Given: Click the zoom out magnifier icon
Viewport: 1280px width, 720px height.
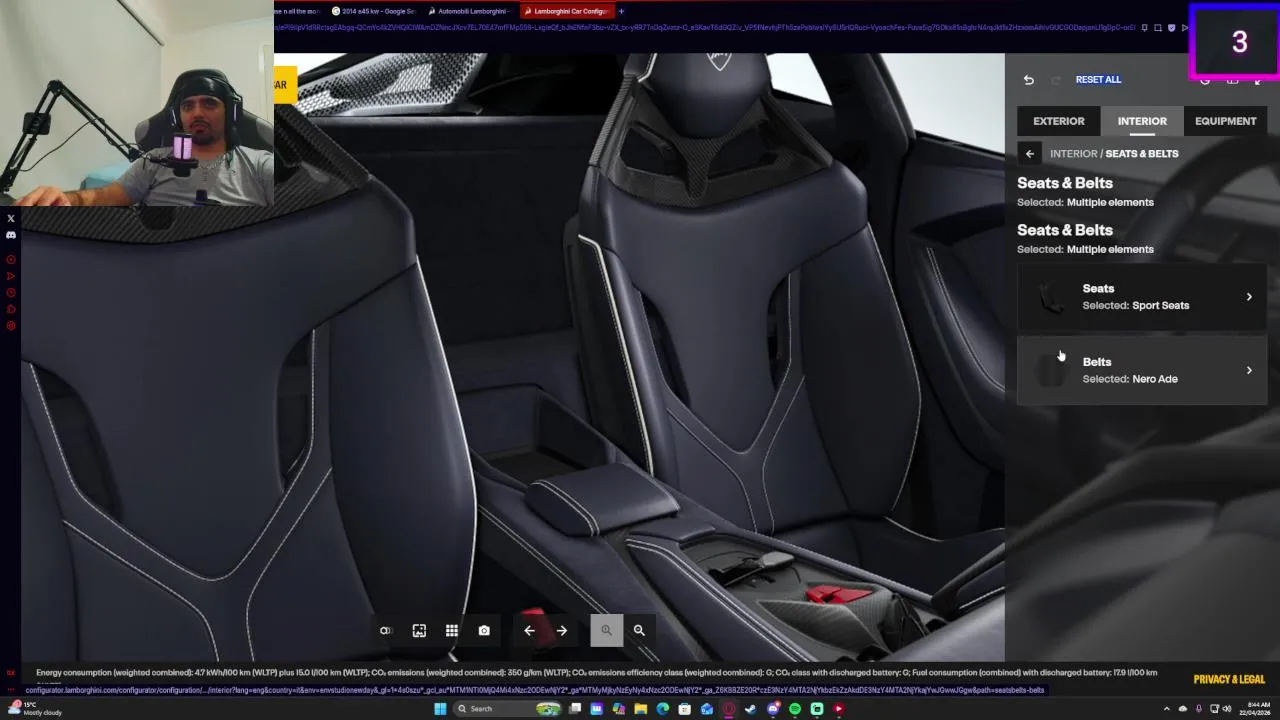Looking at the screenshot, I should point(639,630).
